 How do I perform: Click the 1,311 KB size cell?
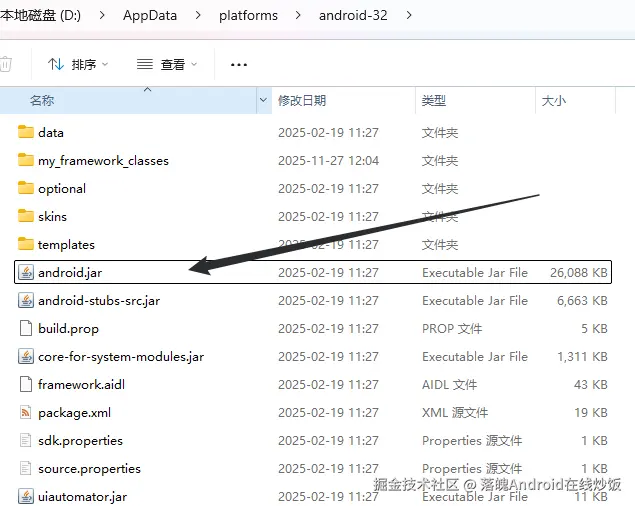(582, 357)
